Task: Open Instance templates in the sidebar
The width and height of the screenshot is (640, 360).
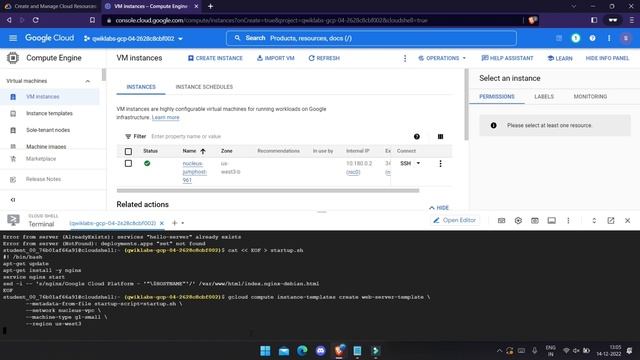Action: (49, 113)
